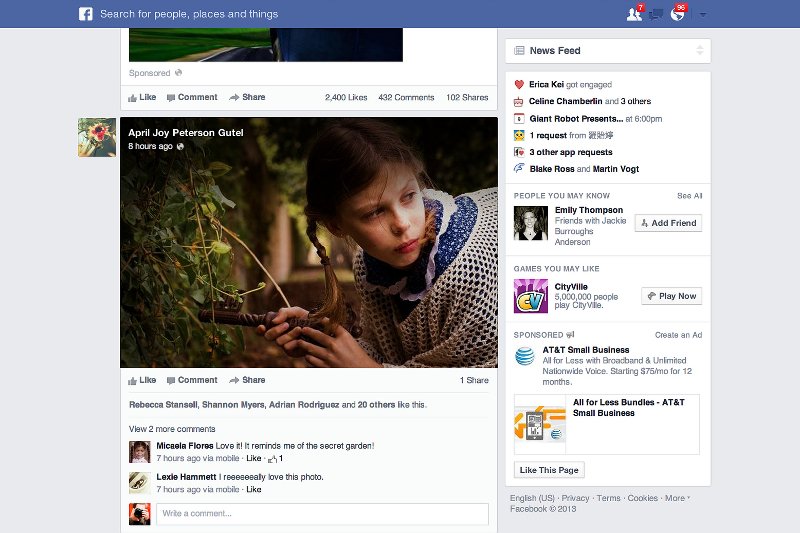Screen dimensions: 800x533
Task: Open Micaela Flores' profile name
Action: pyautogui.click(x=185, y=446)
